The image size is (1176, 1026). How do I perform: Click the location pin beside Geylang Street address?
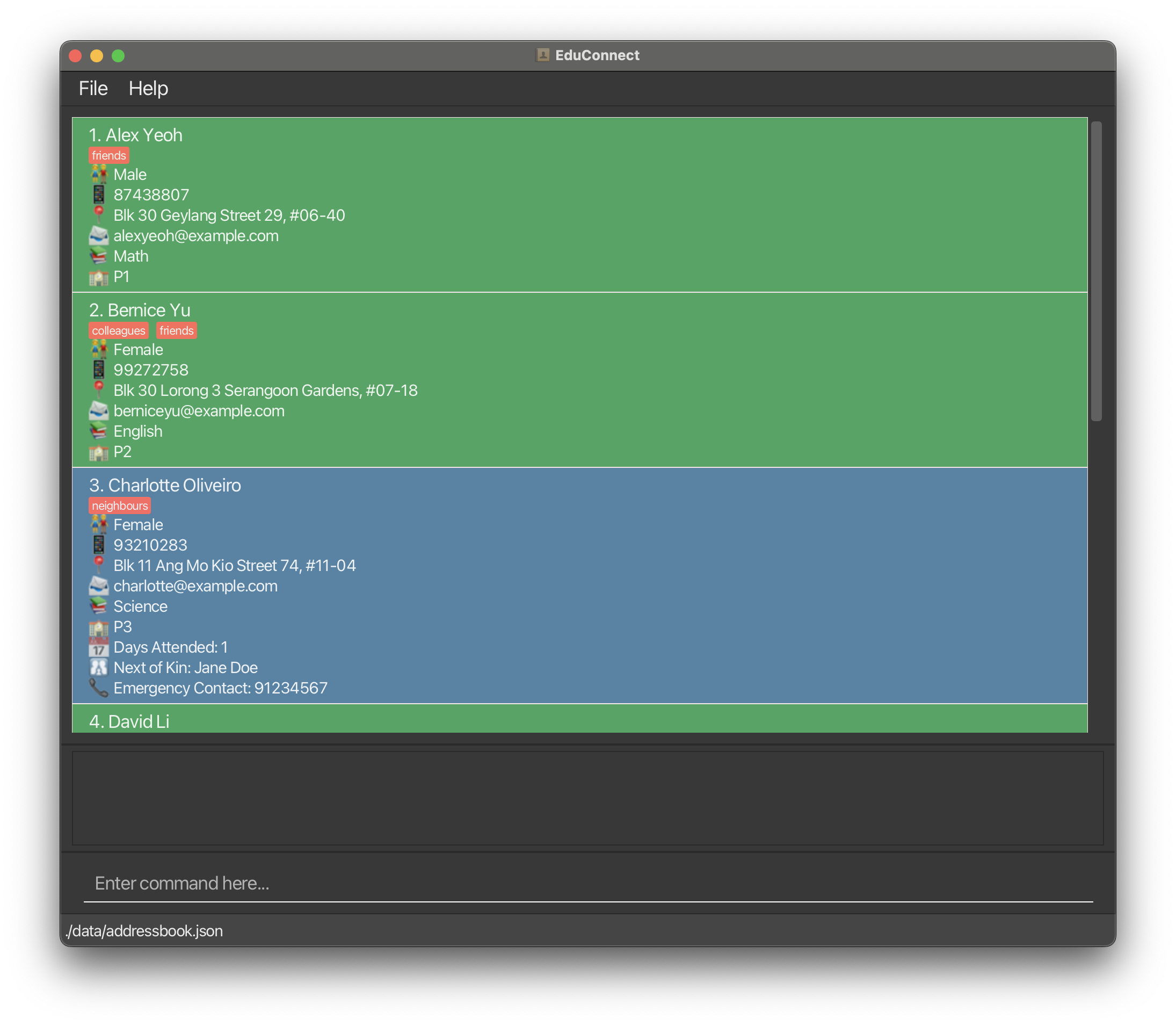tap(98, 215)
